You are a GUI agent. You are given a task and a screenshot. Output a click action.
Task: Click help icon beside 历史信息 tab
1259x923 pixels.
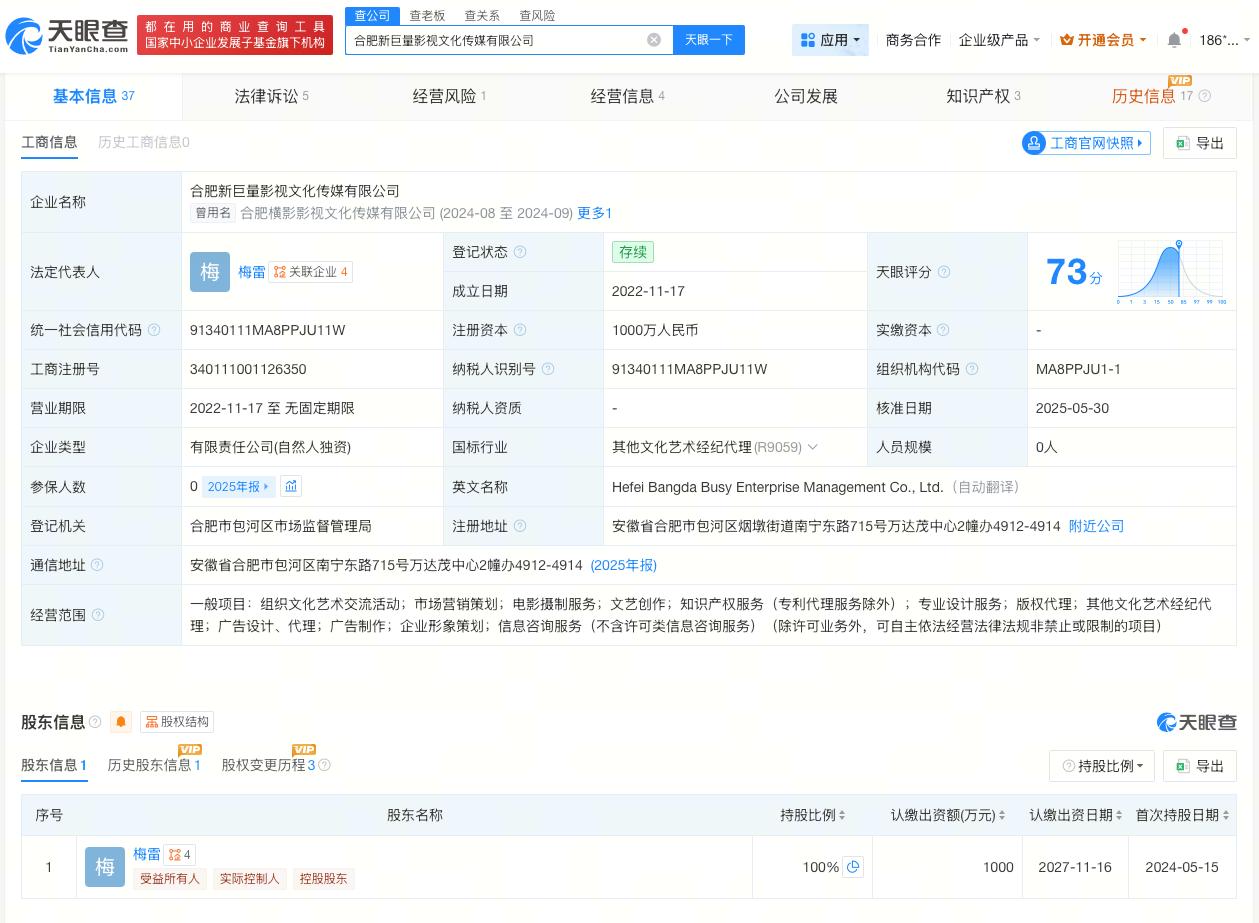[1205, 96]
